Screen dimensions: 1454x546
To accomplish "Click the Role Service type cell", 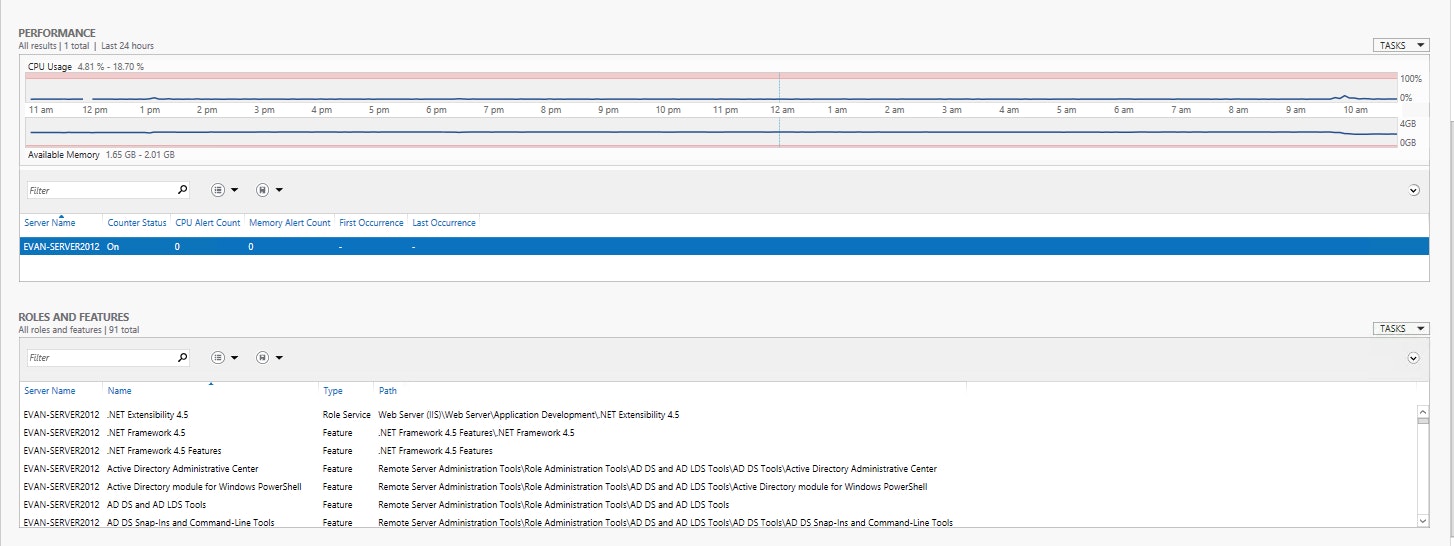I will click(x=346, y=414).
